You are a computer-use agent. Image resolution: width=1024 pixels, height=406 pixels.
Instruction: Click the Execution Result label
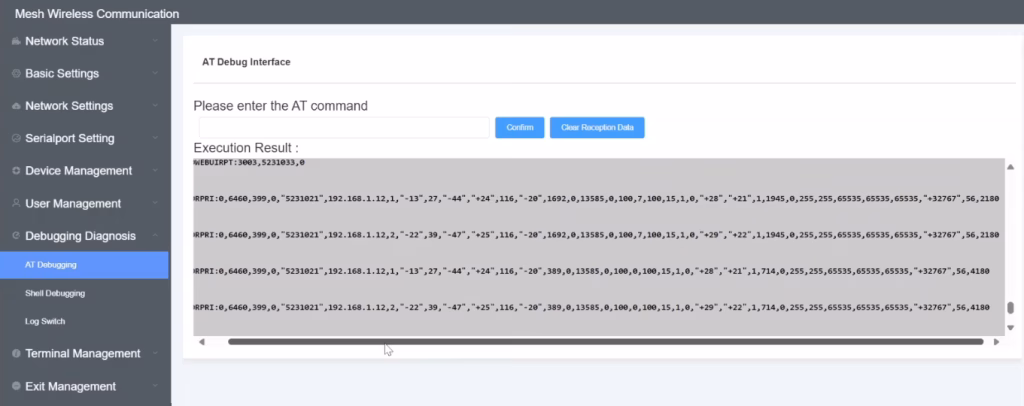[x=246, y=148]
